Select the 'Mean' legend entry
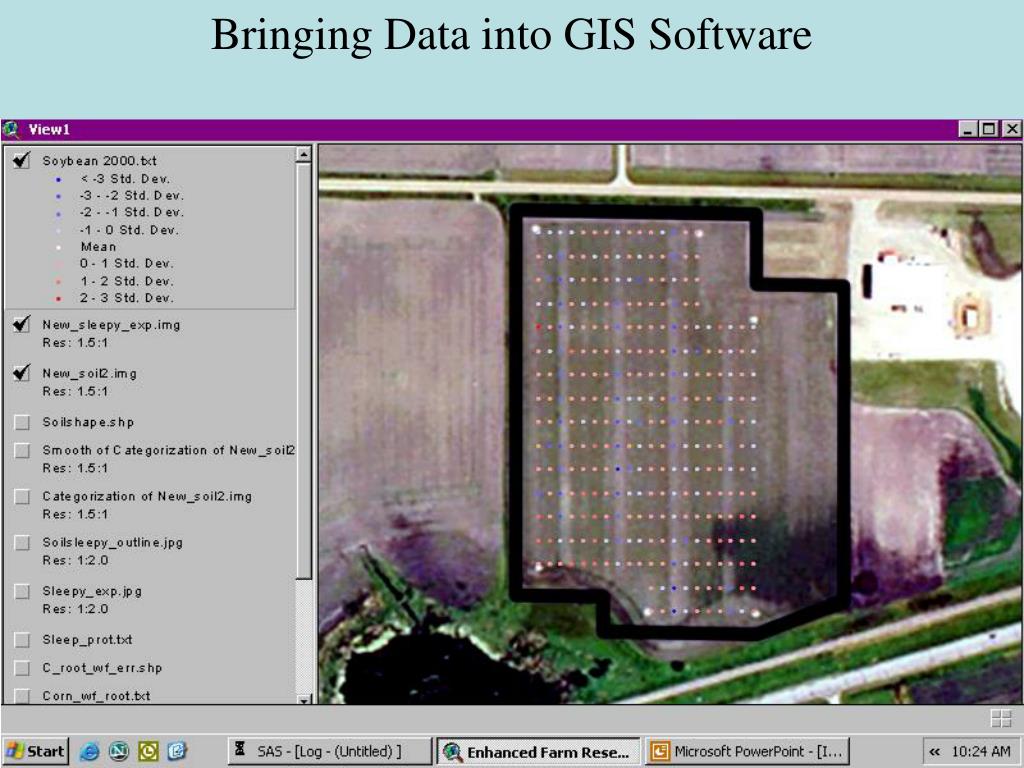The height and width of the screenshot is (768, 1024). tap(99, 247)
